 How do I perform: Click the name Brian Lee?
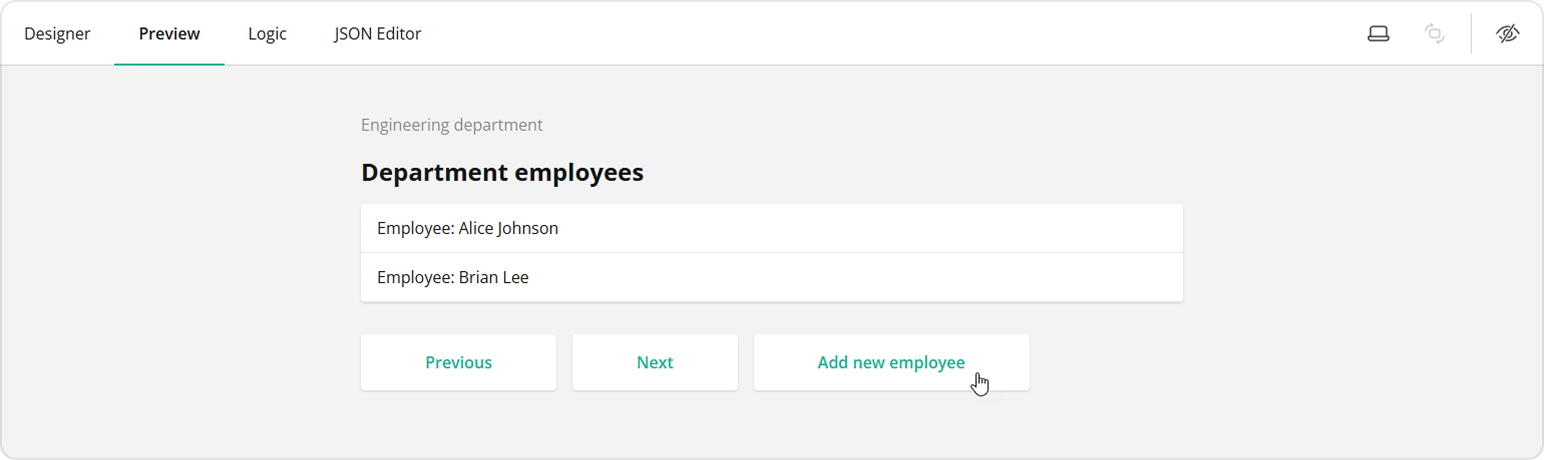pos(493,277)
